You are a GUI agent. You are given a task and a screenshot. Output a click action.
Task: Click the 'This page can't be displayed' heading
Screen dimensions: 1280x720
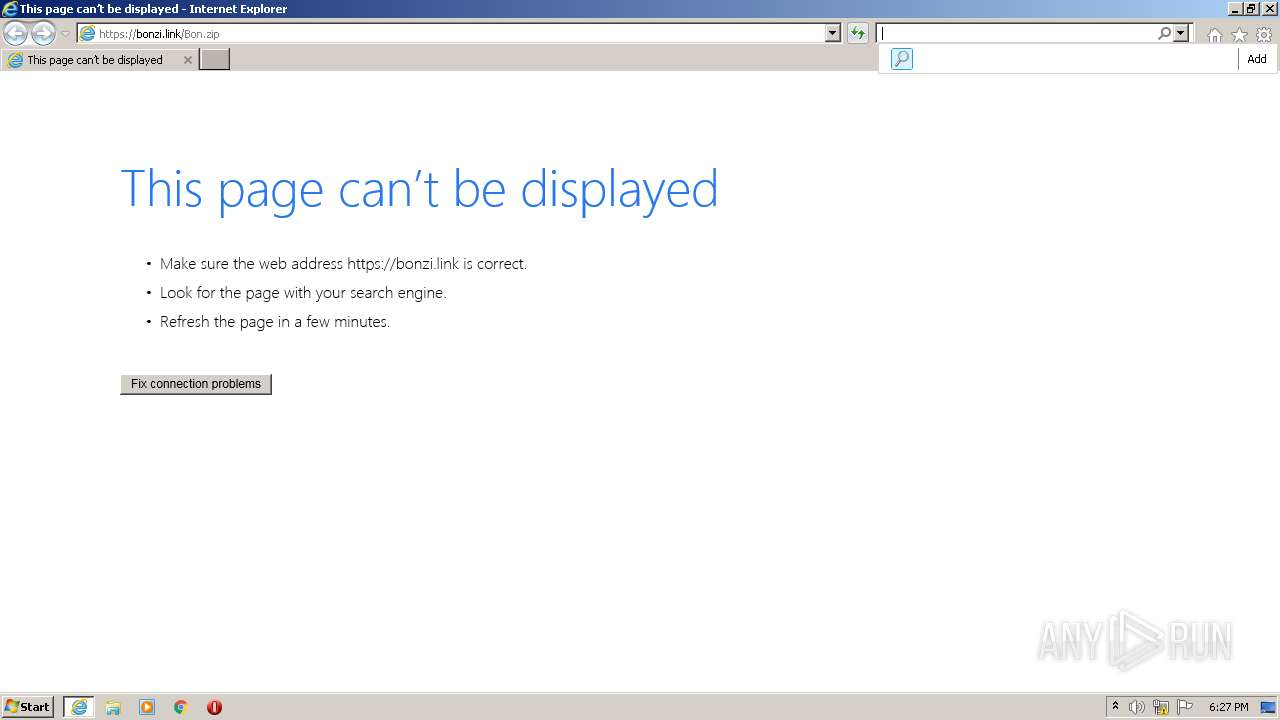point(419,189)
